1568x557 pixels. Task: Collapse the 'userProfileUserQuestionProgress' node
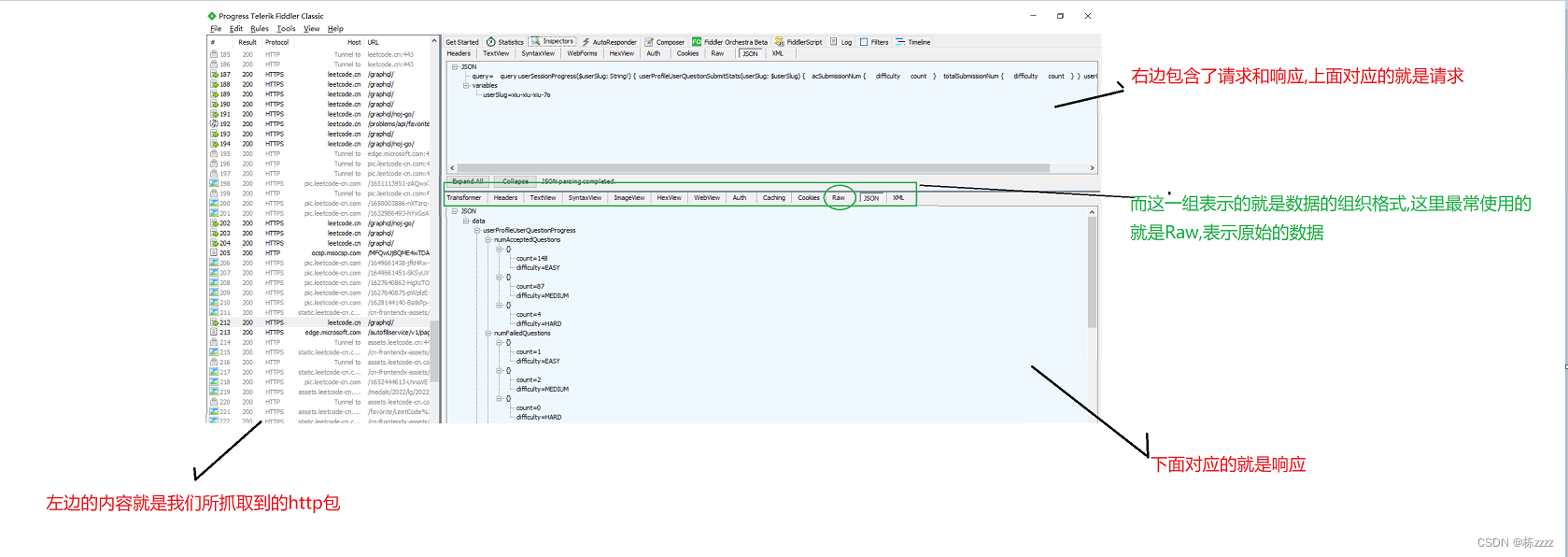point(476,231)
